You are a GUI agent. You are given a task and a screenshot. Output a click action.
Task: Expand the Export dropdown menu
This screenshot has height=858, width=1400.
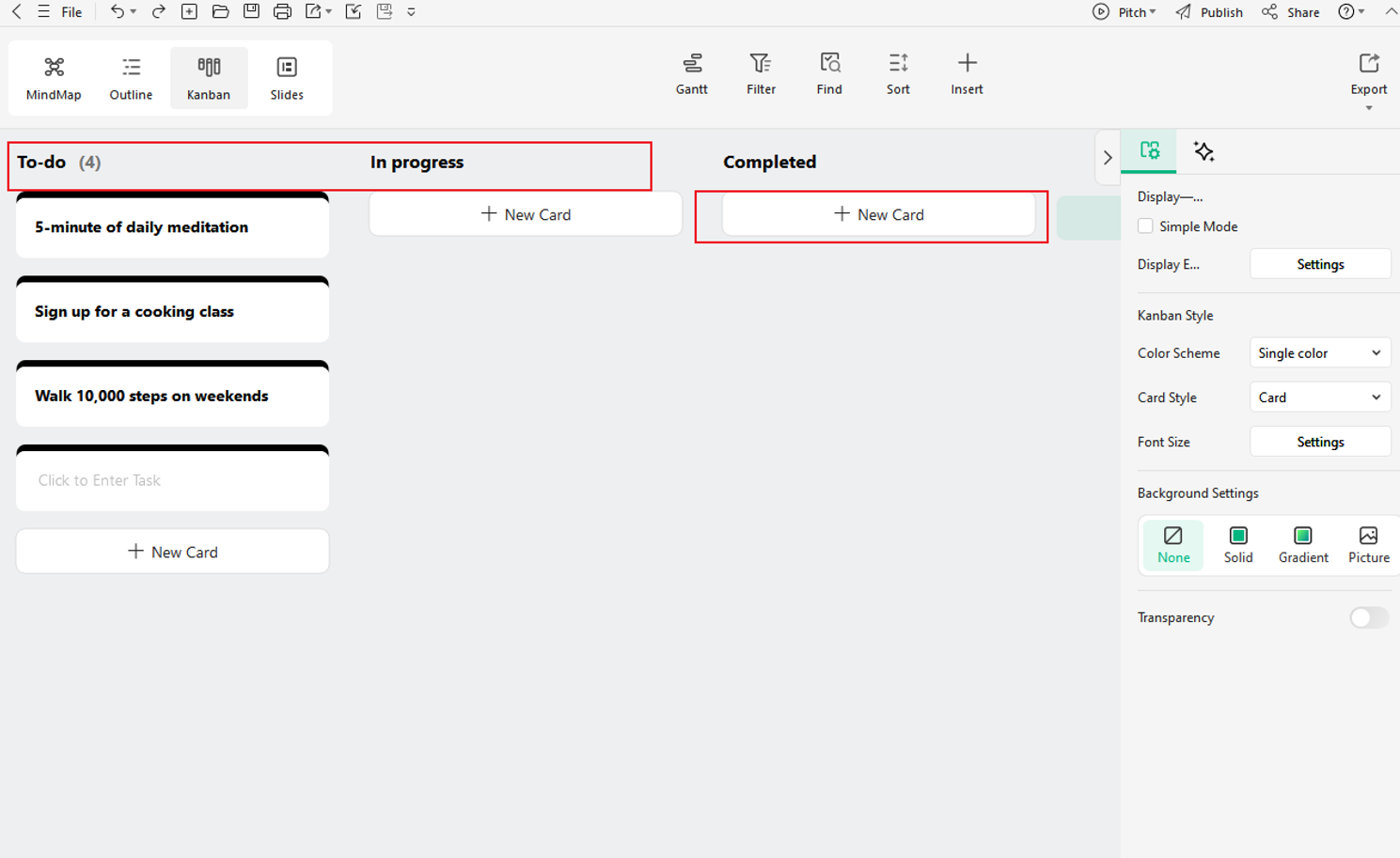coord(1368,108)
